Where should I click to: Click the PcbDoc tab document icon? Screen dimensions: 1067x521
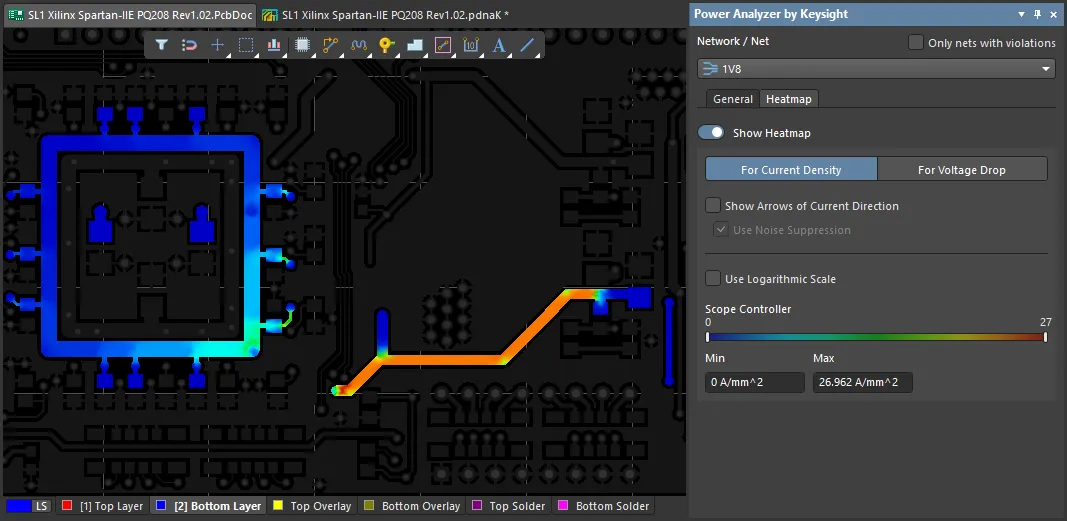pyautogui.click(x=16, y=14)
